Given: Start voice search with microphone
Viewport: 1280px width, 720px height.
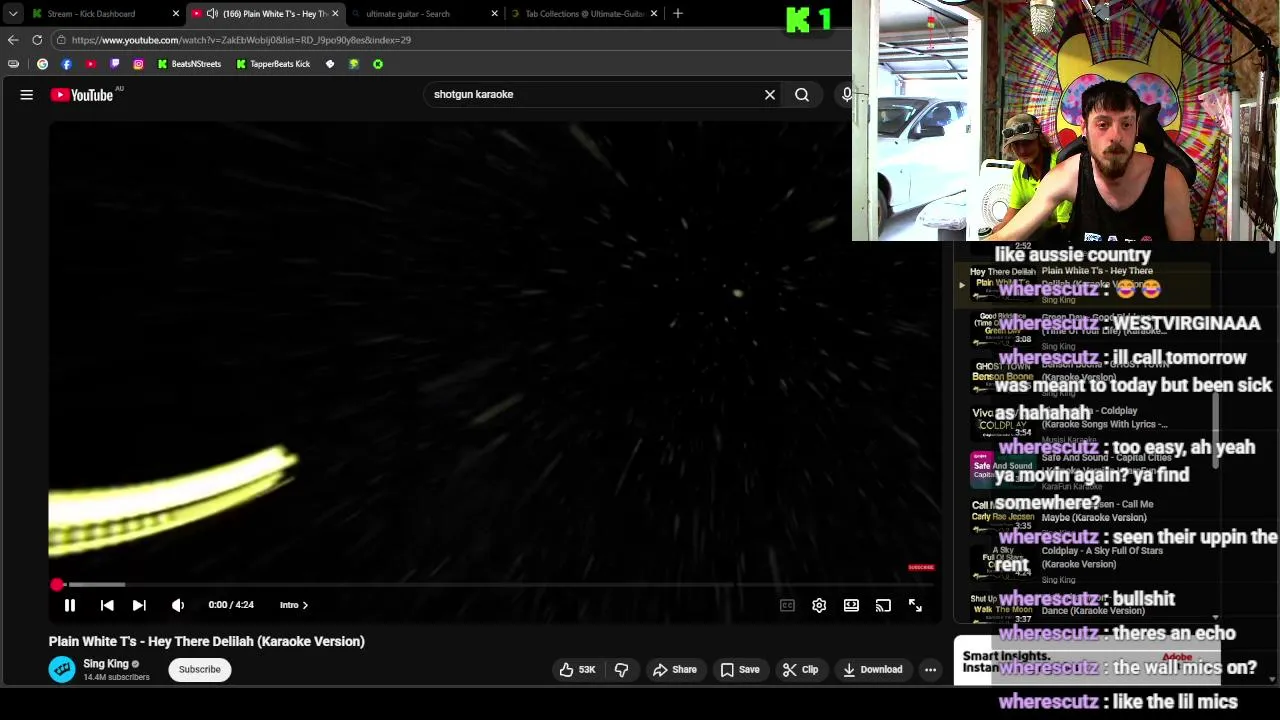Looking at the screenshot, I should point(846,95).
